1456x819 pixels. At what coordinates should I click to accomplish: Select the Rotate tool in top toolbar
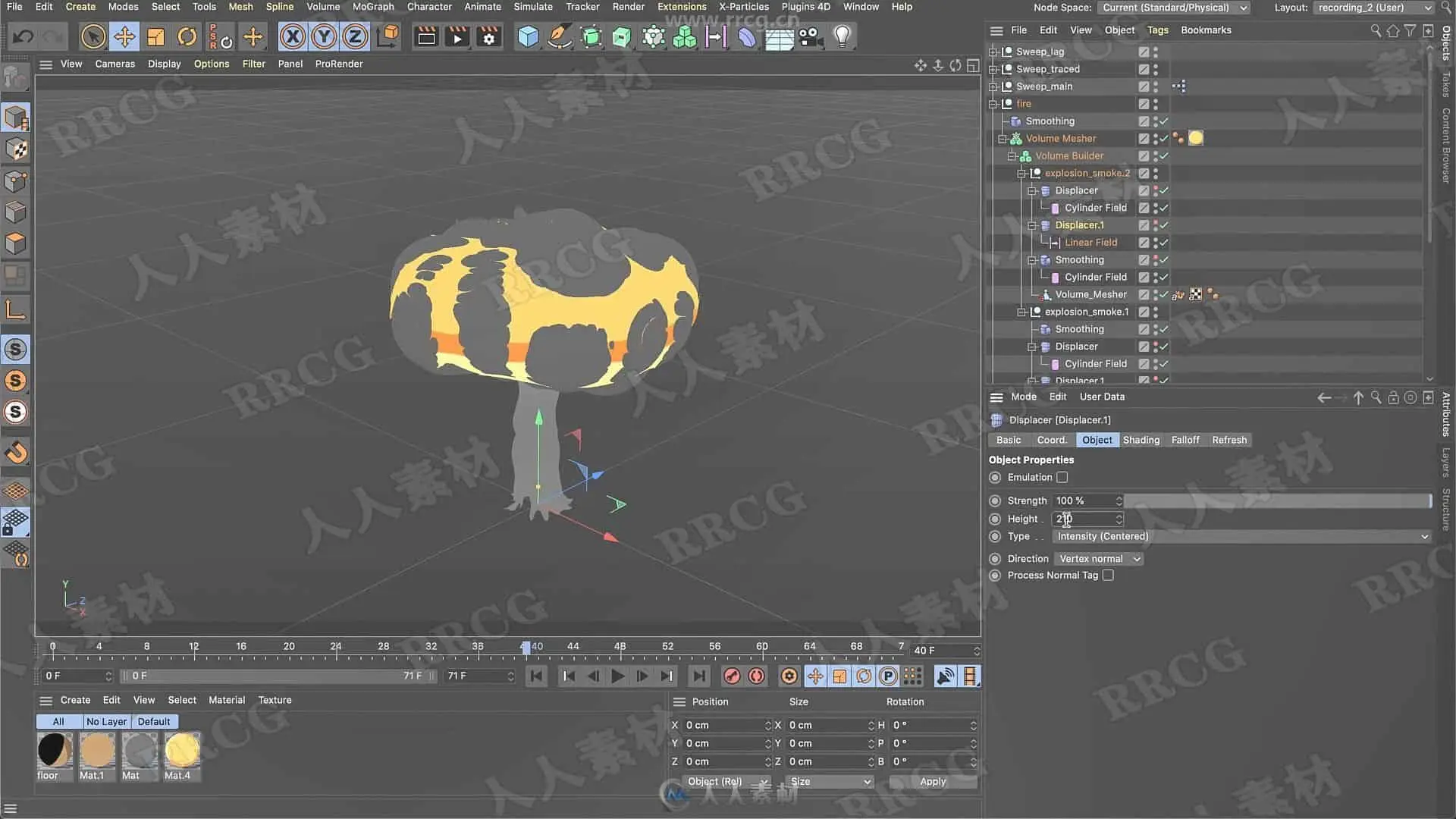point(187,36)
